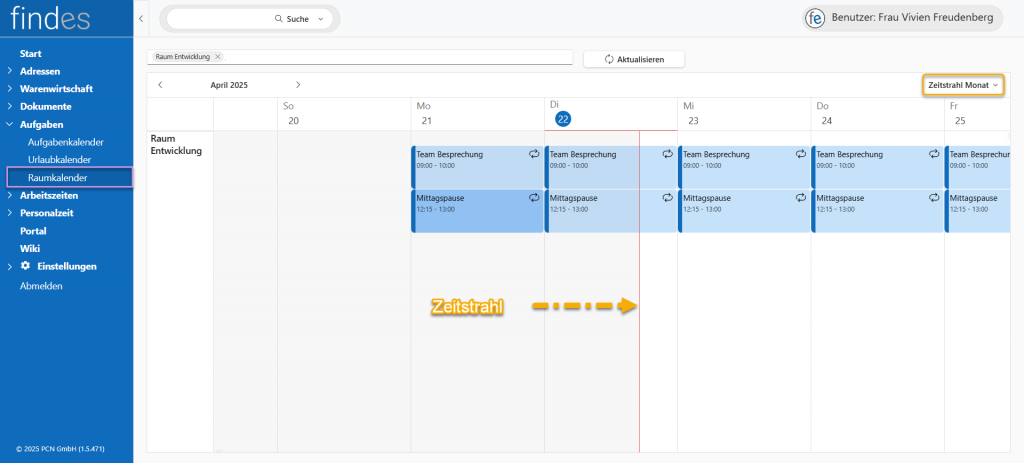Open the Zeitstrahl Monat view dropdown
Viewport: 1024px width, 463px height.
click(963, 86)
